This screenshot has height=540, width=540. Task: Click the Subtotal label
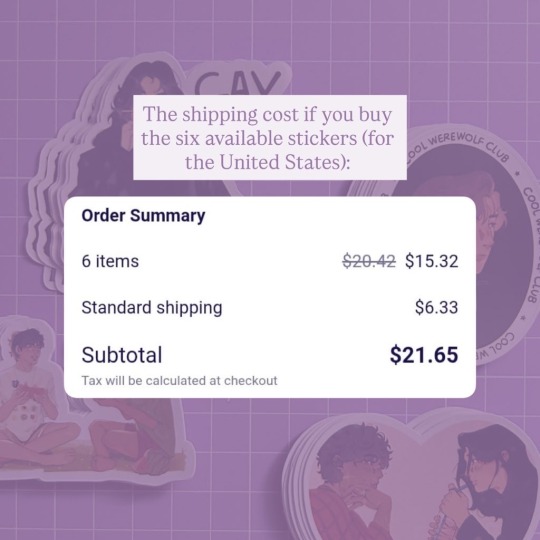pos(122,355)
